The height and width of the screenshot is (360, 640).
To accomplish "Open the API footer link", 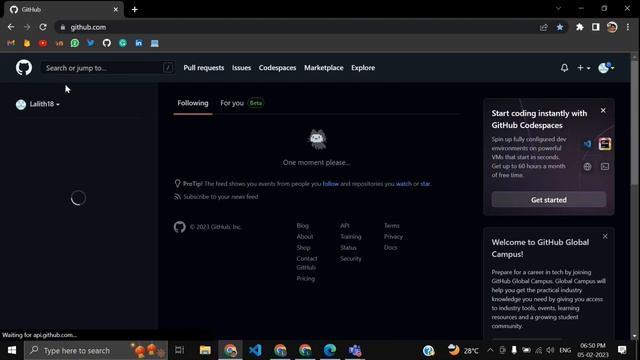I will (x=345, y=225).
